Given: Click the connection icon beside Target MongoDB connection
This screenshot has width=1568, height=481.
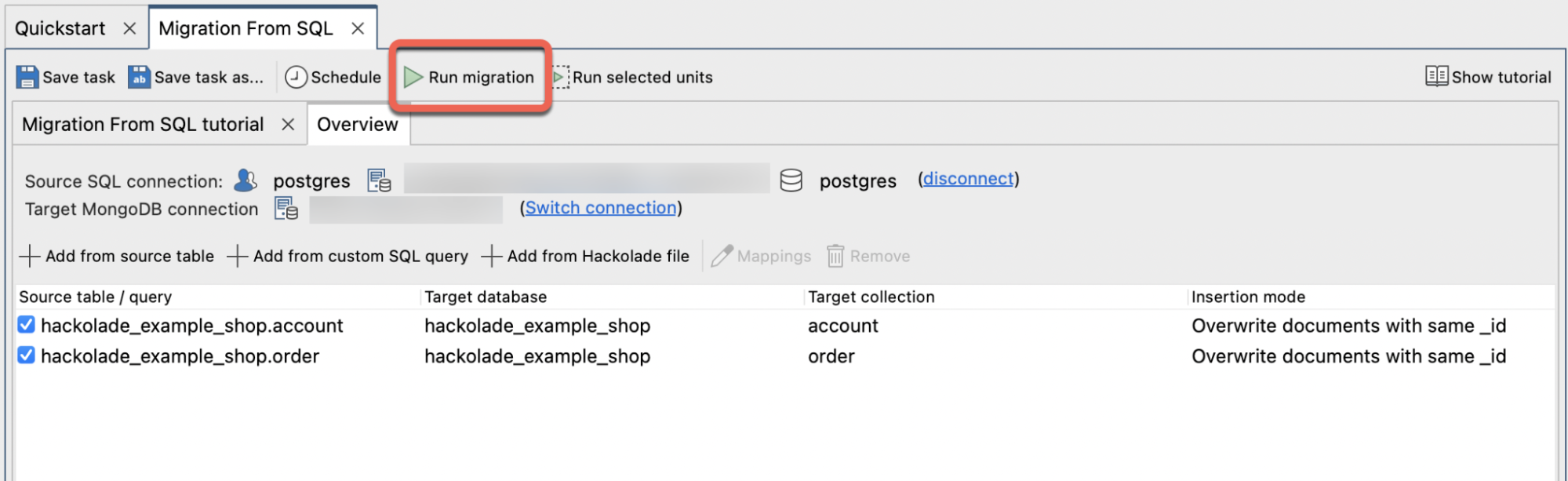Looking at the screenshot, I should click(286, 209).
